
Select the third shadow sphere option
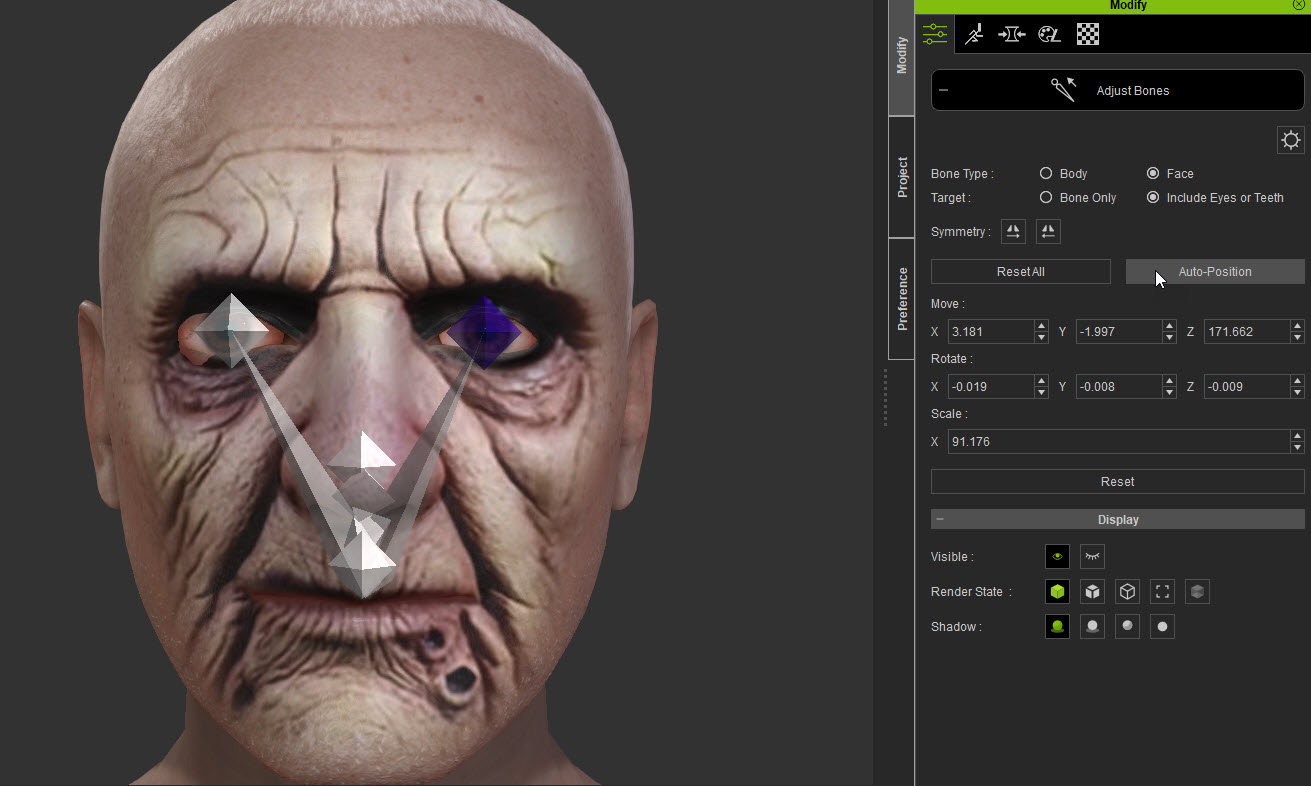point(1128,627)
